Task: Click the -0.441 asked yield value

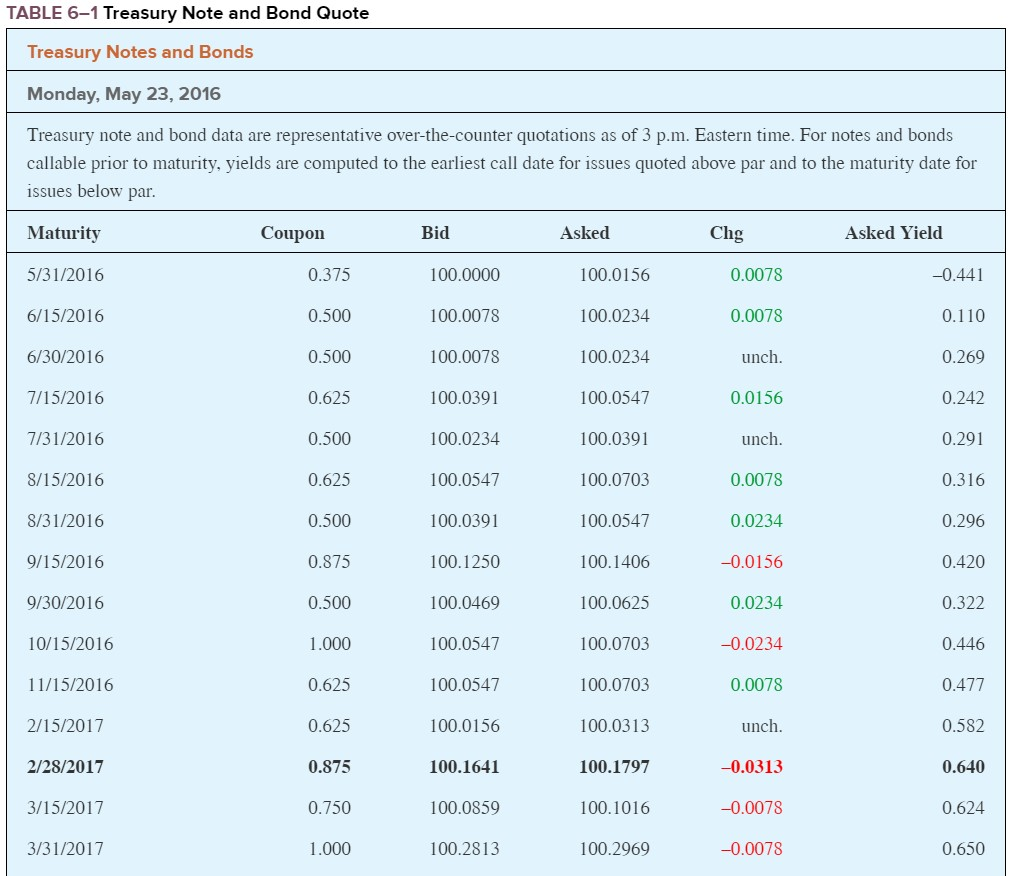Action: point(958,275)
